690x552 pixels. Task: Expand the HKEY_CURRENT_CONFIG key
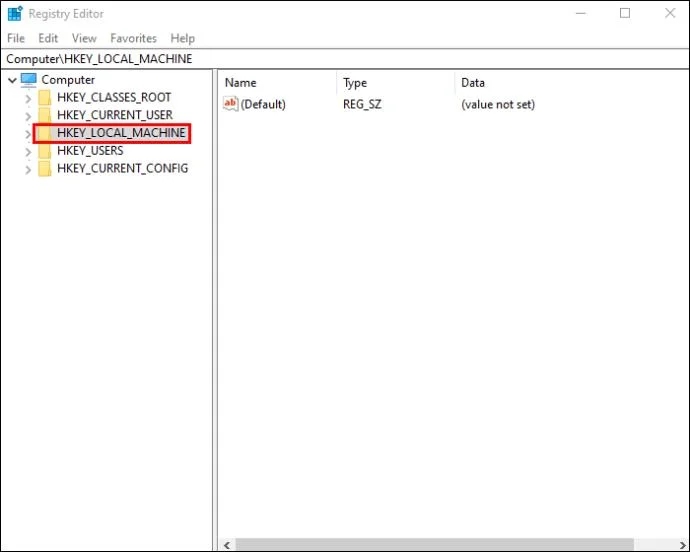click(x=28, y=169)
